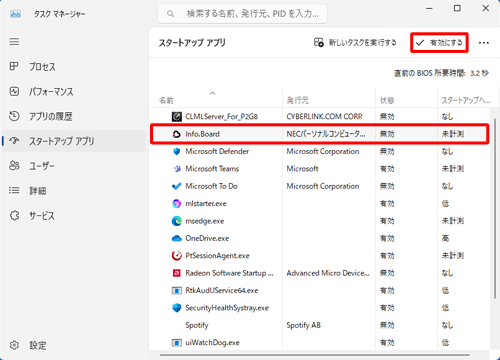Click the sort arrow above 名前
The image size is (500, 360).
pyautogui.click(x=212, y=93)
